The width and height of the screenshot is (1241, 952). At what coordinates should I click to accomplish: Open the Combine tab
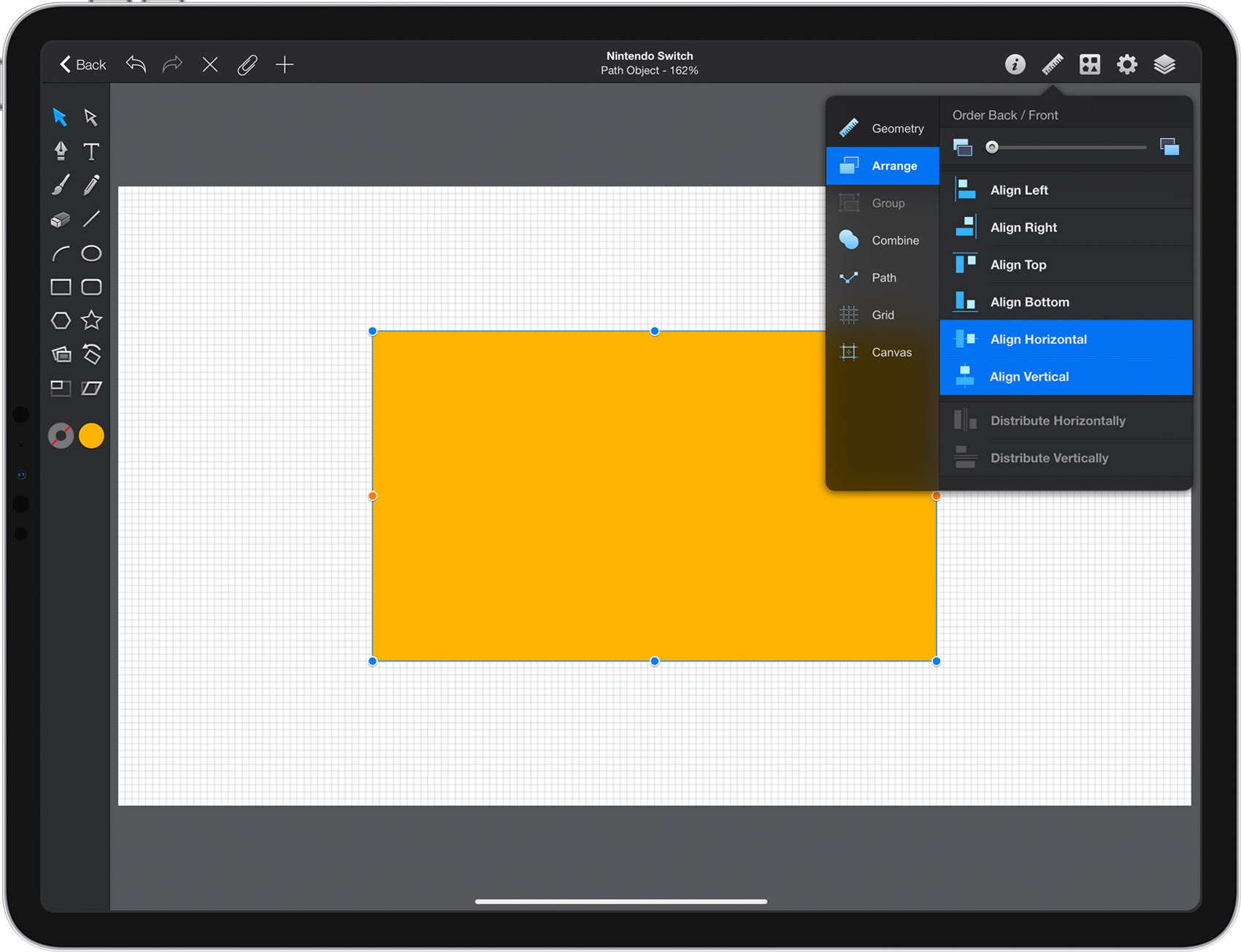883,240
